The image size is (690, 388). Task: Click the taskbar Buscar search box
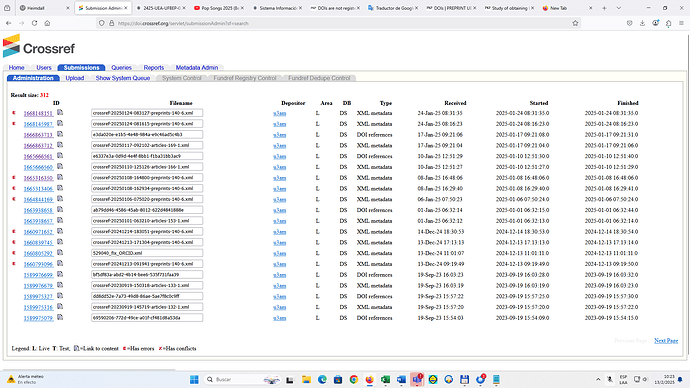click(243, 380)
